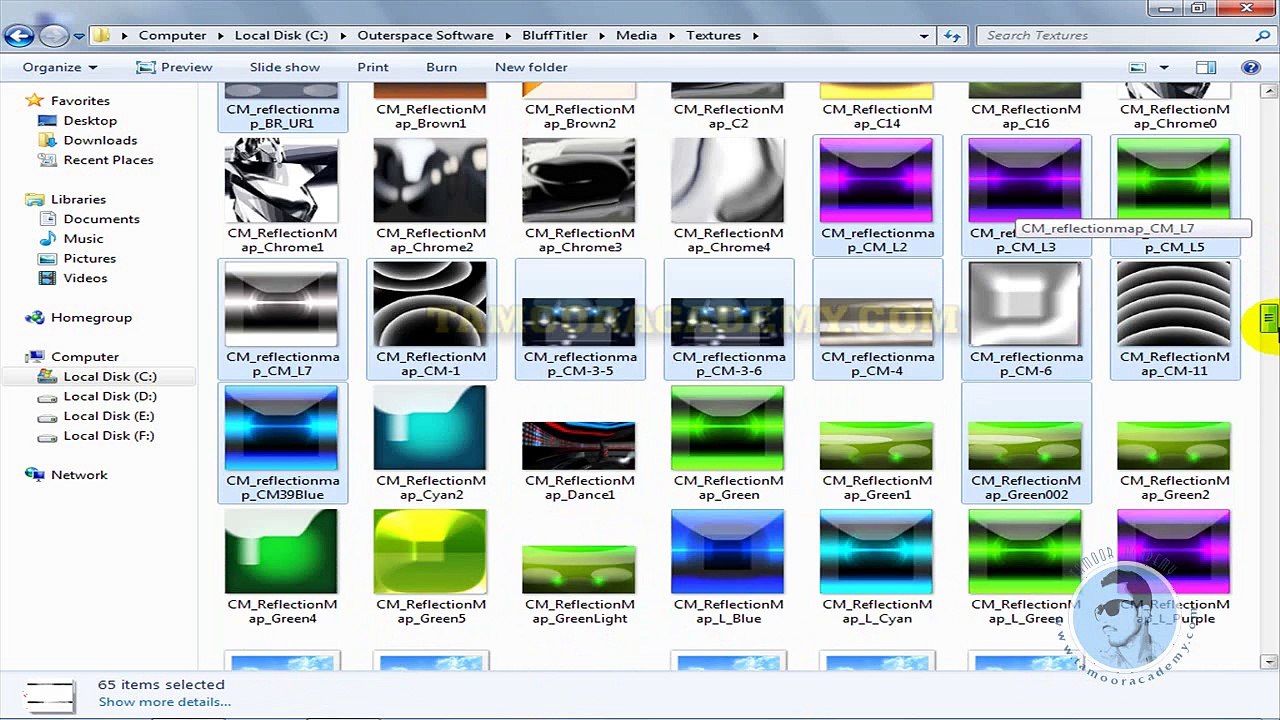1280x720 pixels.
Task: Click Print in the toolbar
Action: (373, 67)
